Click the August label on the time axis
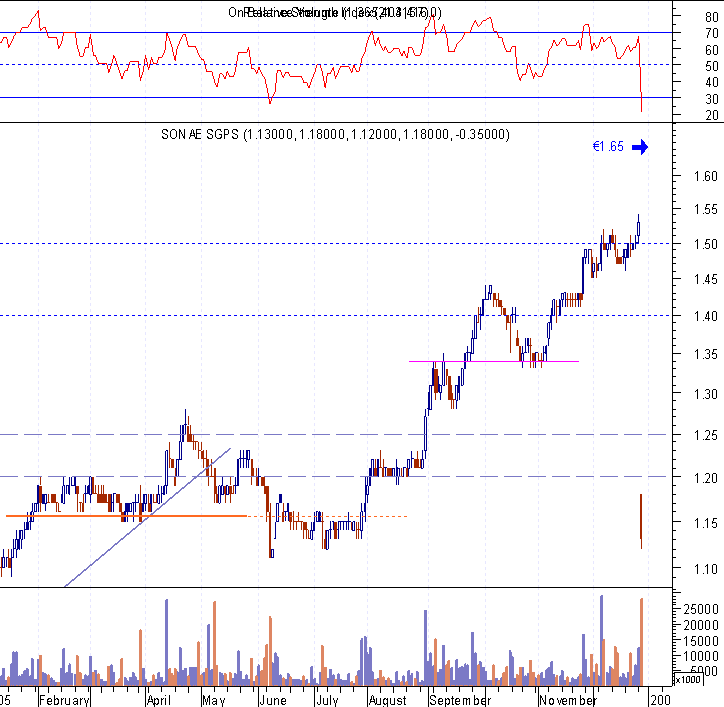The height and width of the screenshot is (707, 724). (387, 700)
